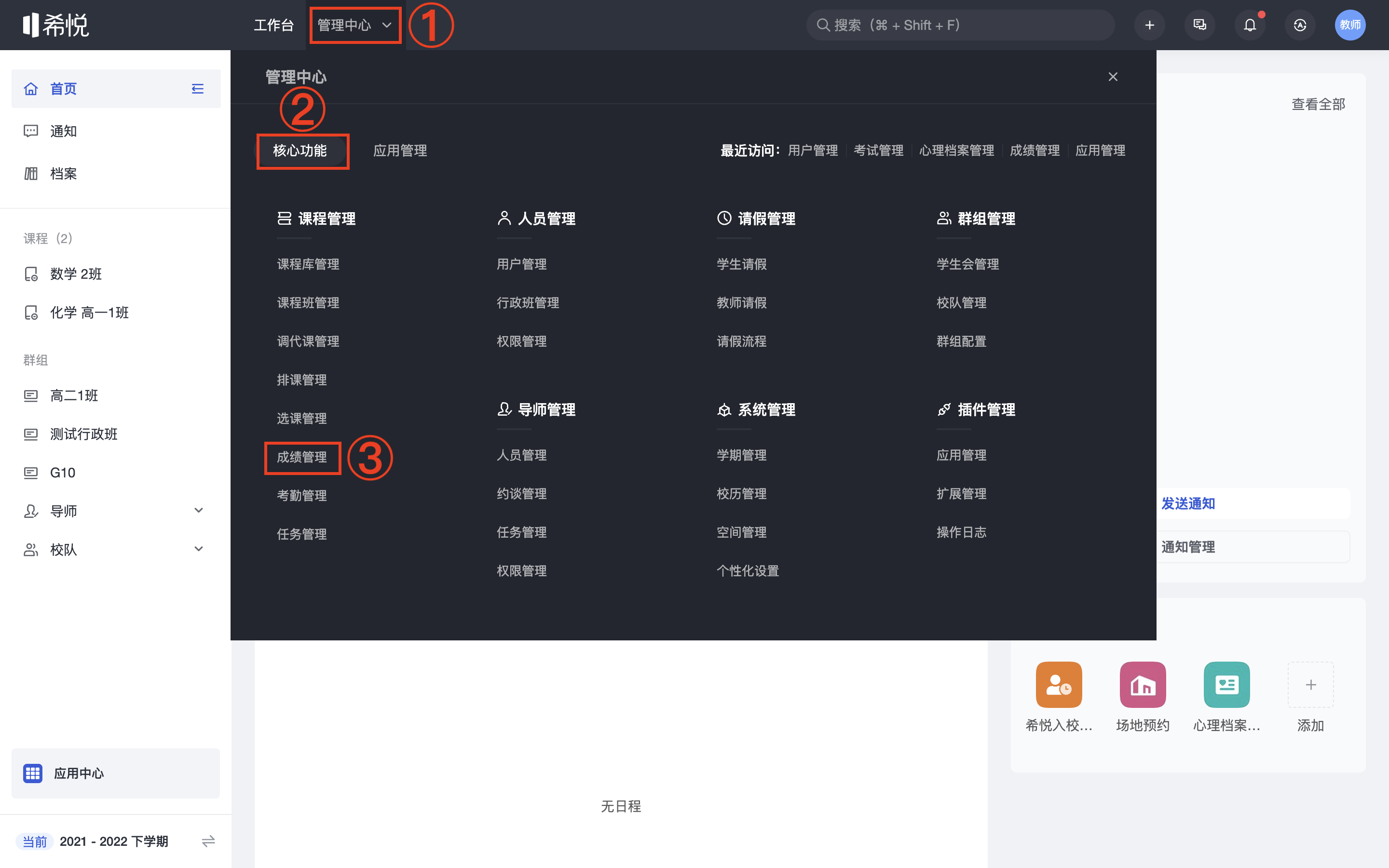Open 个性化设置 menu entry

click(748, 570)
